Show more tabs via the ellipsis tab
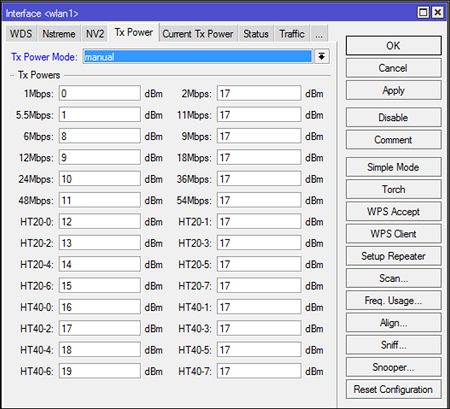Image resolution: width=450 pixels, height=409 pixels. 319,34
